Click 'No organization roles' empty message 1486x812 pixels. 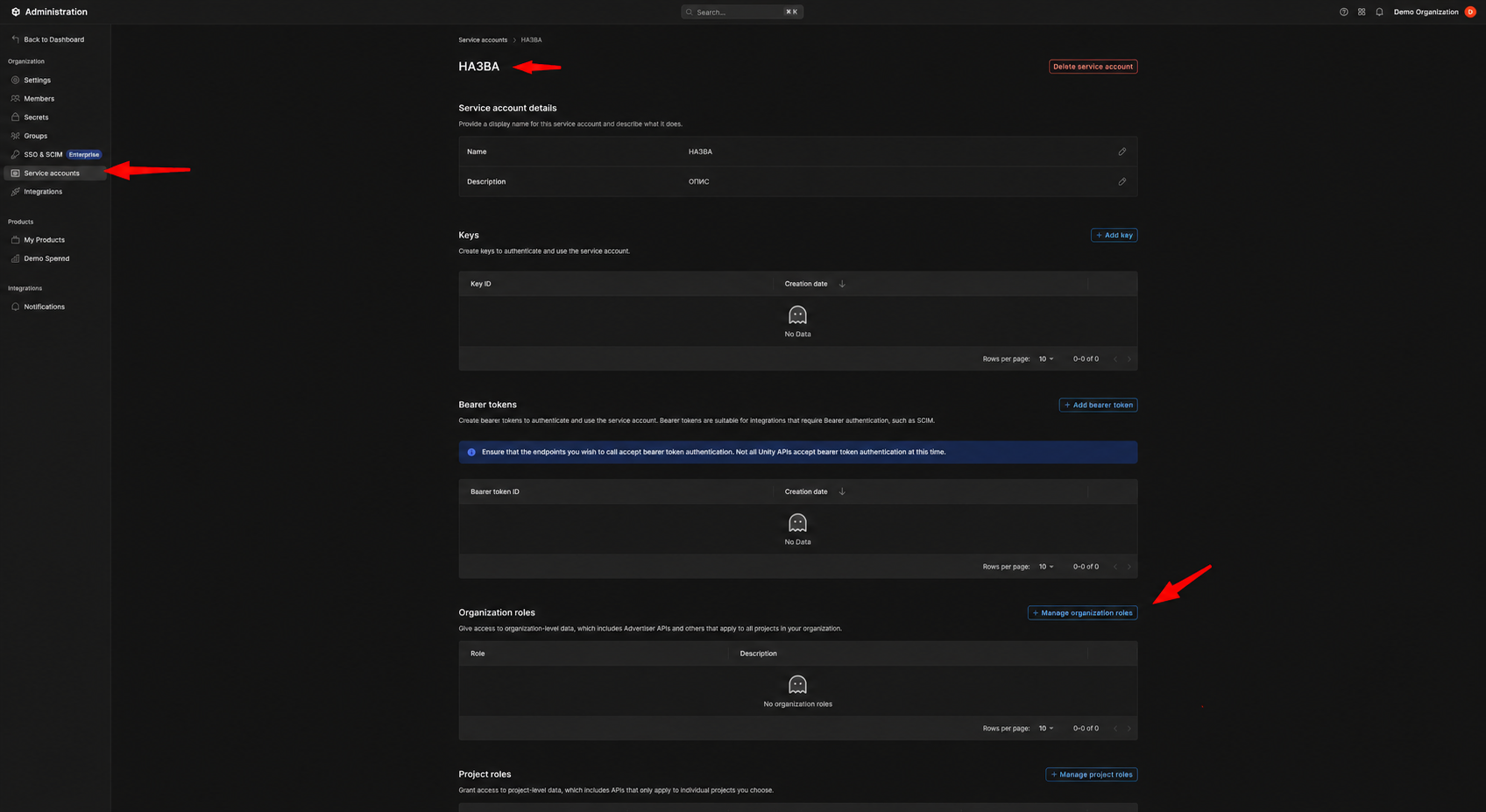[x=797, y=704]
